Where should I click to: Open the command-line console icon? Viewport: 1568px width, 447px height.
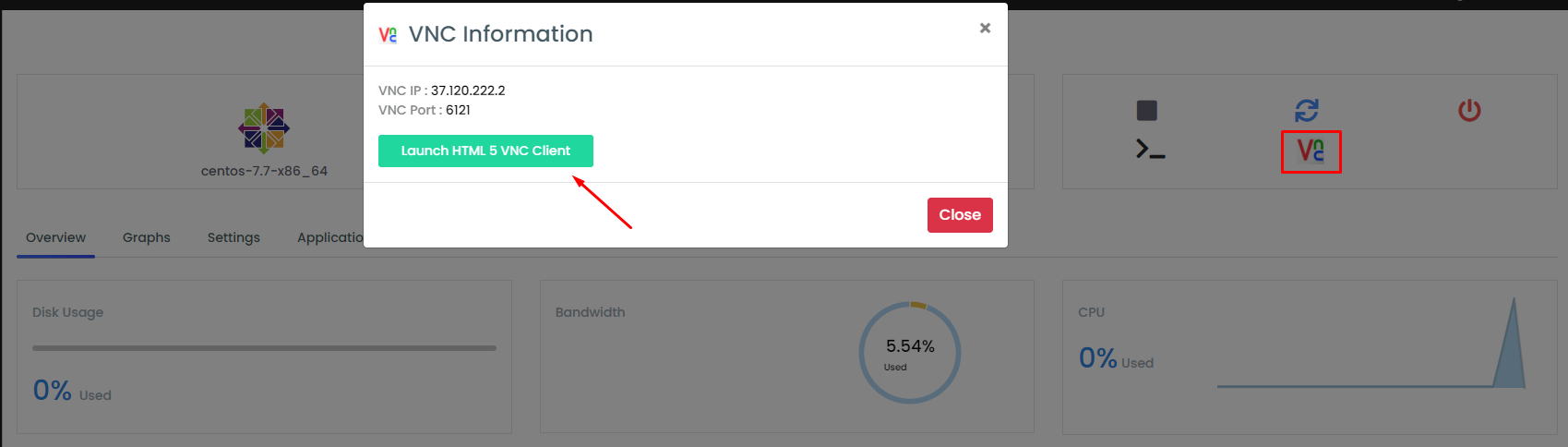pyautogui.click(x=1150, y=149)
